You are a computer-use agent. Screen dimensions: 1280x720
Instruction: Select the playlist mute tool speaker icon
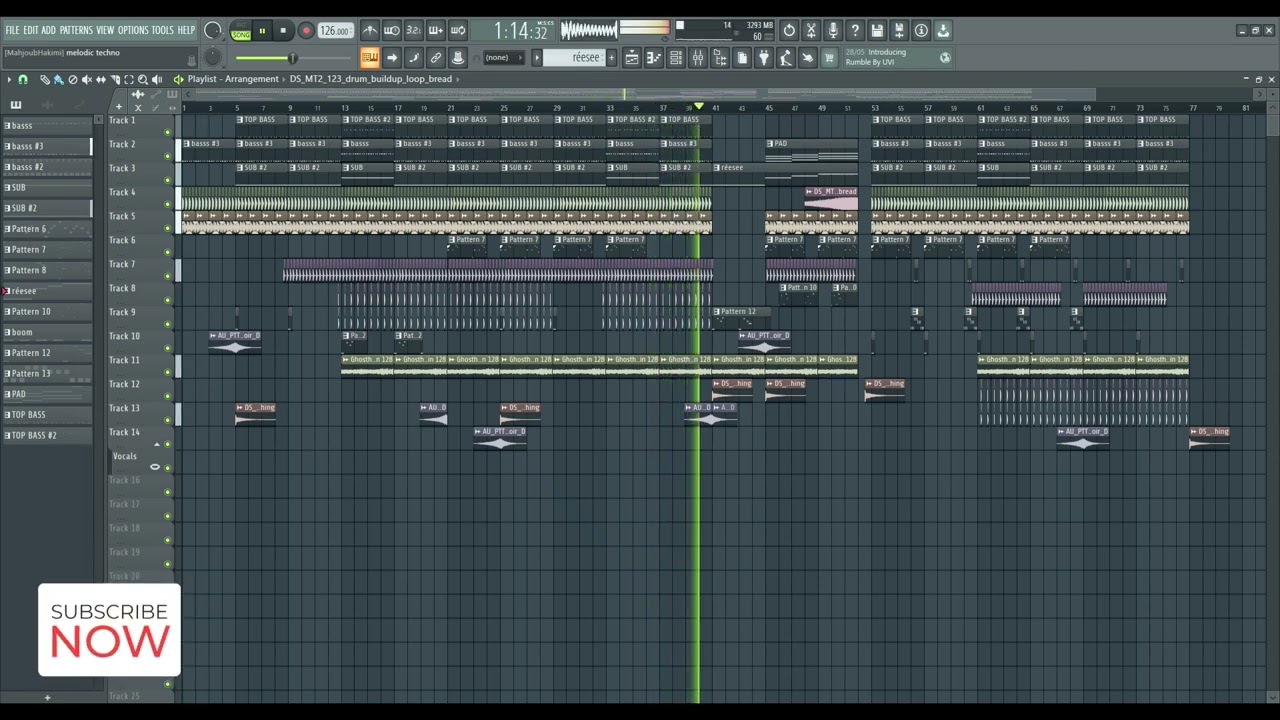[87, 79]
